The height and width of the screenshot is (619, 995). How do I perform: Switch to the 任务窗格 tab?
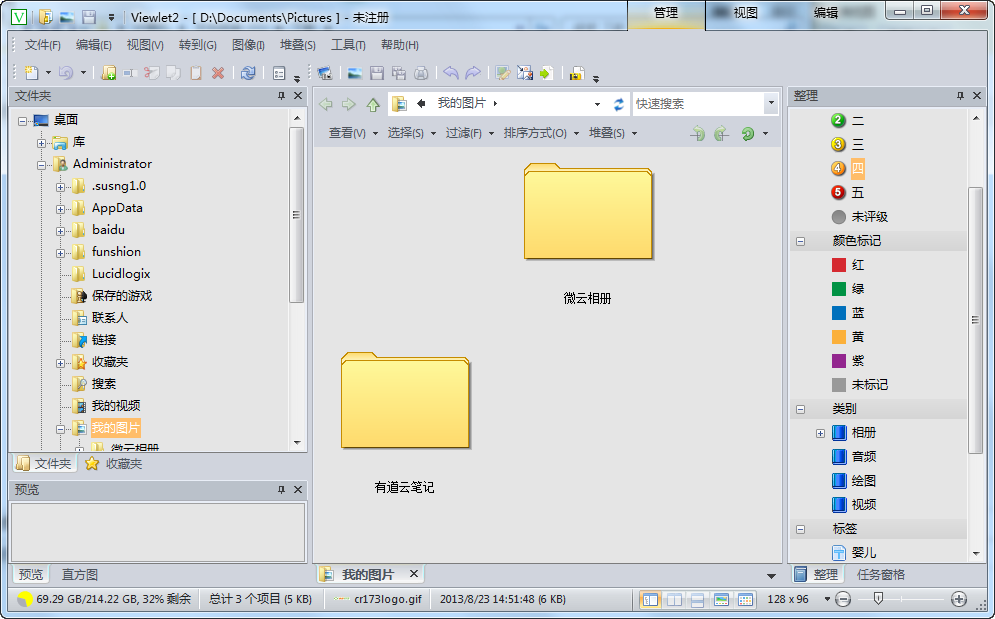(880, 575)
